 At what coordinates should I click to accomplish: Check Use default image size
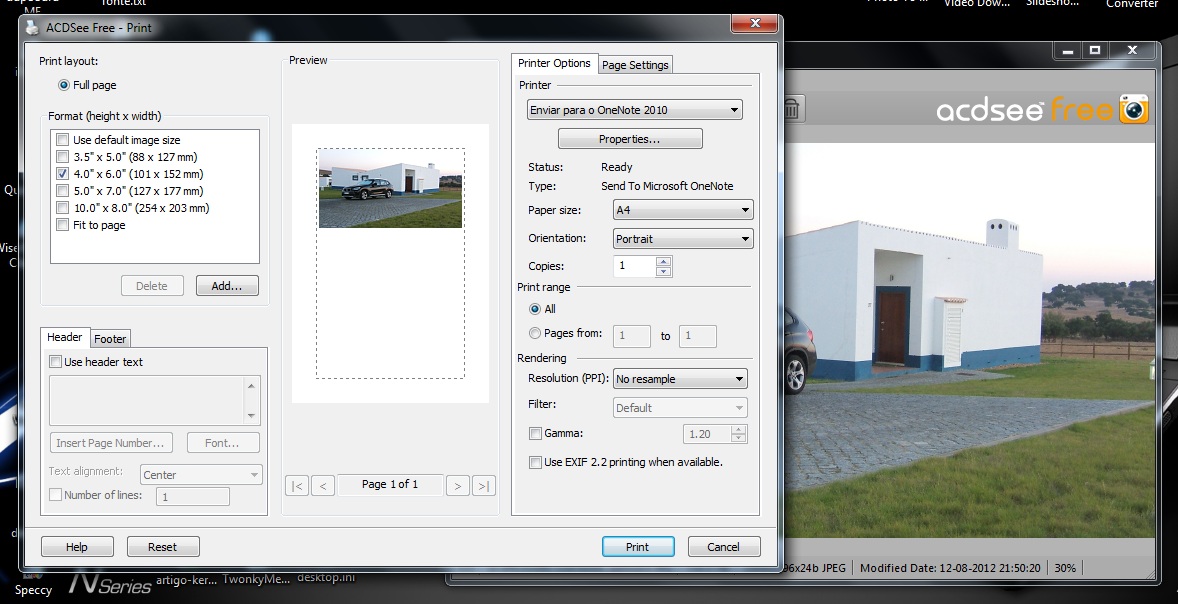tap(62, 140)
